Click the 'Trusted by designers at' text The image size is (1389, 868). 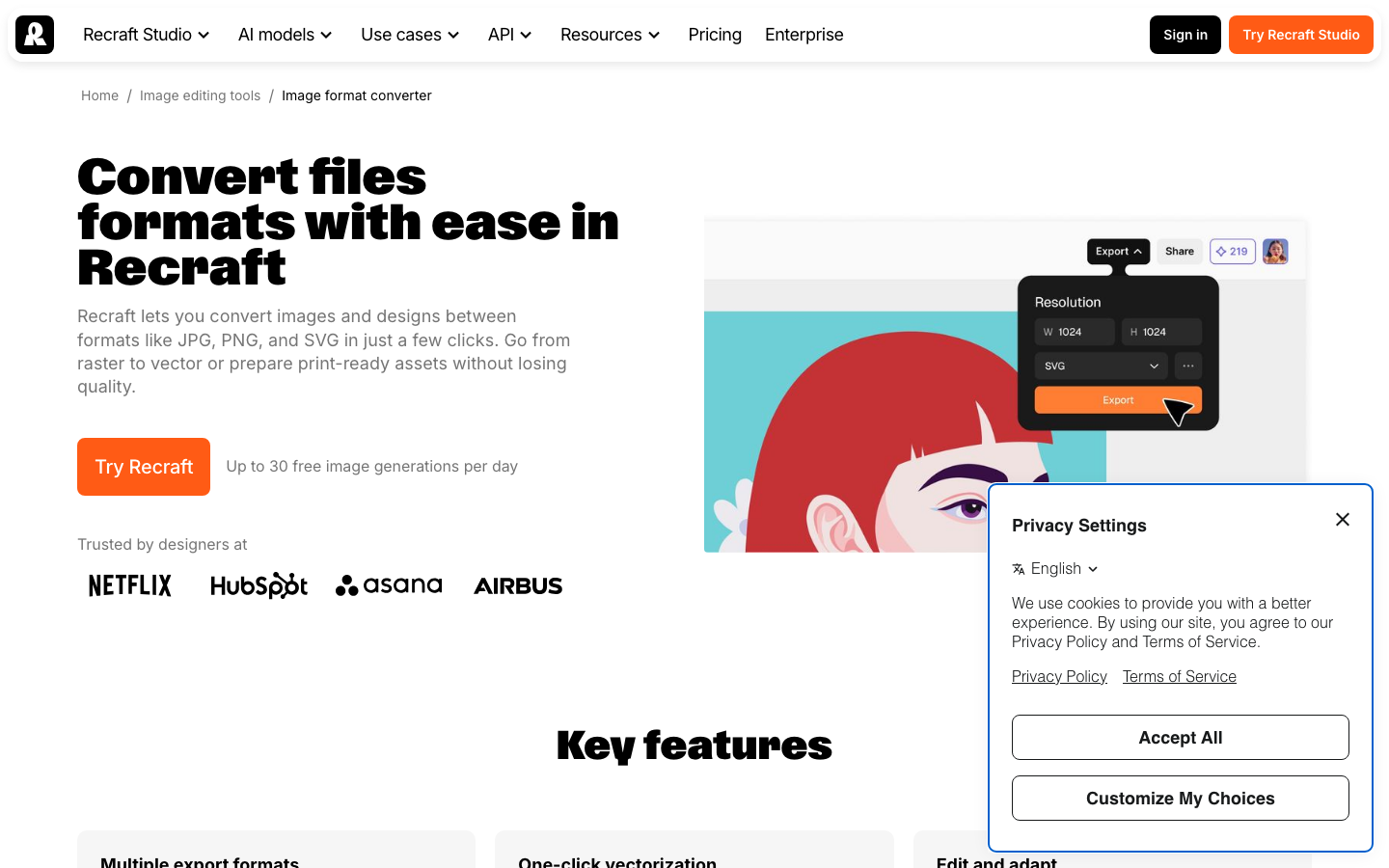162,545
